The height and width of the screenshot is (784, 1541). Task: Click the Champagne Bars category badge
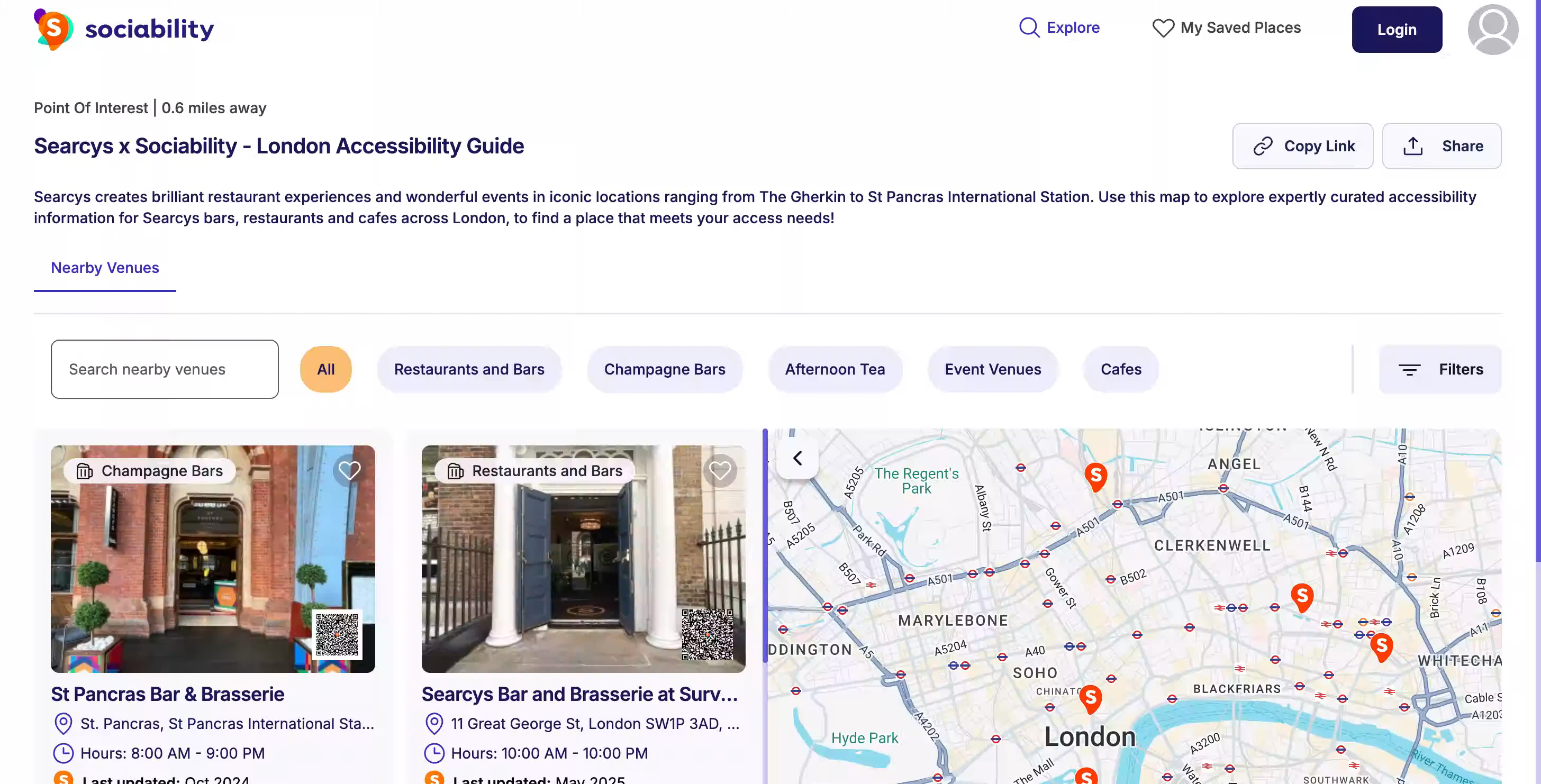coord(150,471)
